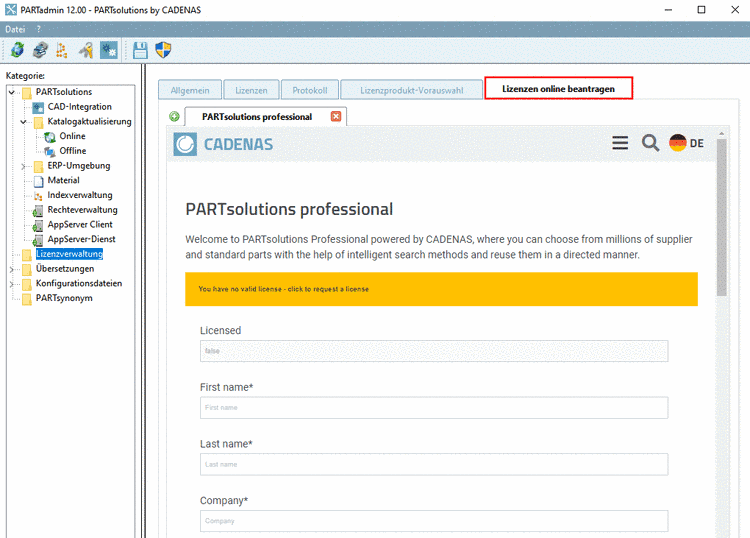
Task: Select Lizenzverwaltung tree item
Action: 69,254
